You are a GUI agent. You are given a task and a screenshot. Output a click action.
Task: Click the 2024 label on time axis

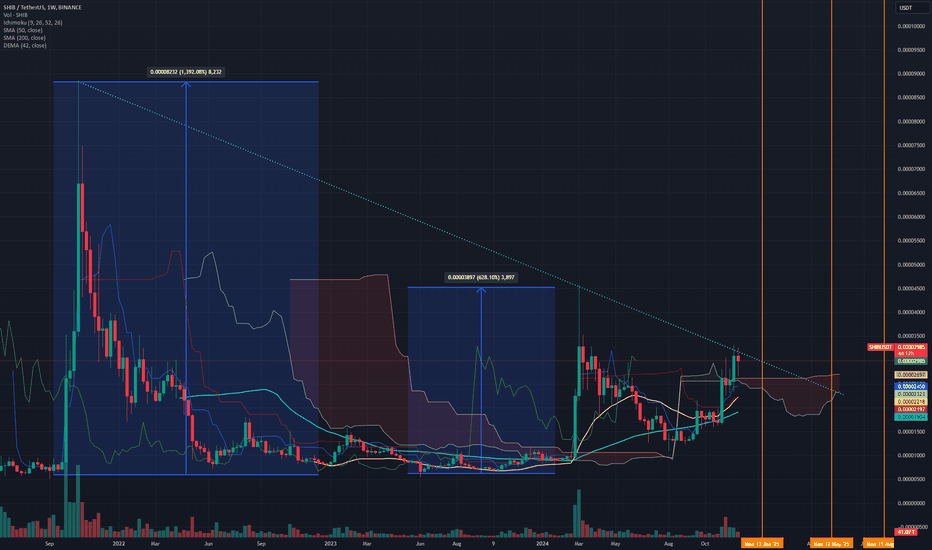(542, 543)
